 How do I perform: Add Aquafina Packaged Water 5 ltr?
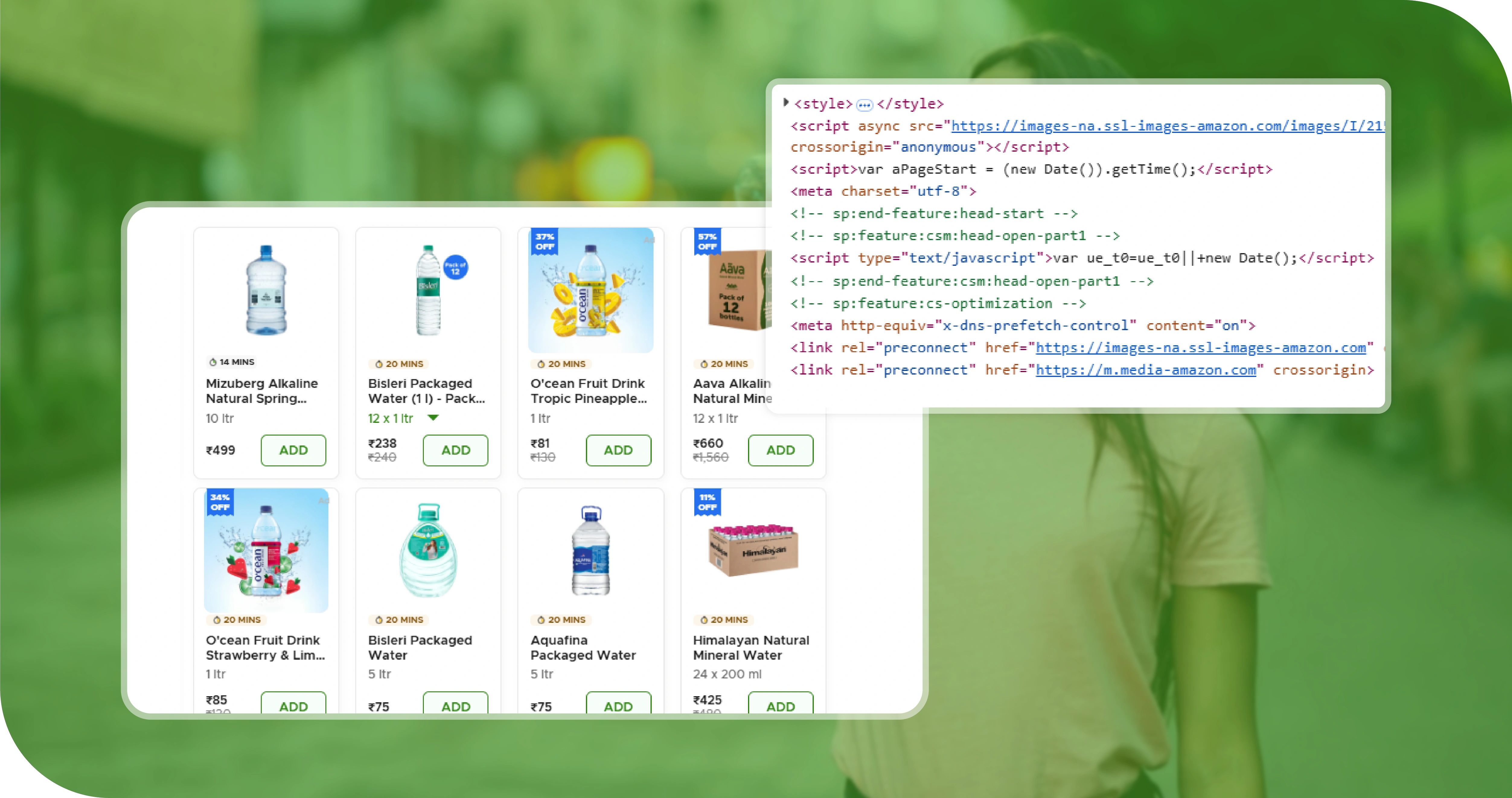[618, 703]
